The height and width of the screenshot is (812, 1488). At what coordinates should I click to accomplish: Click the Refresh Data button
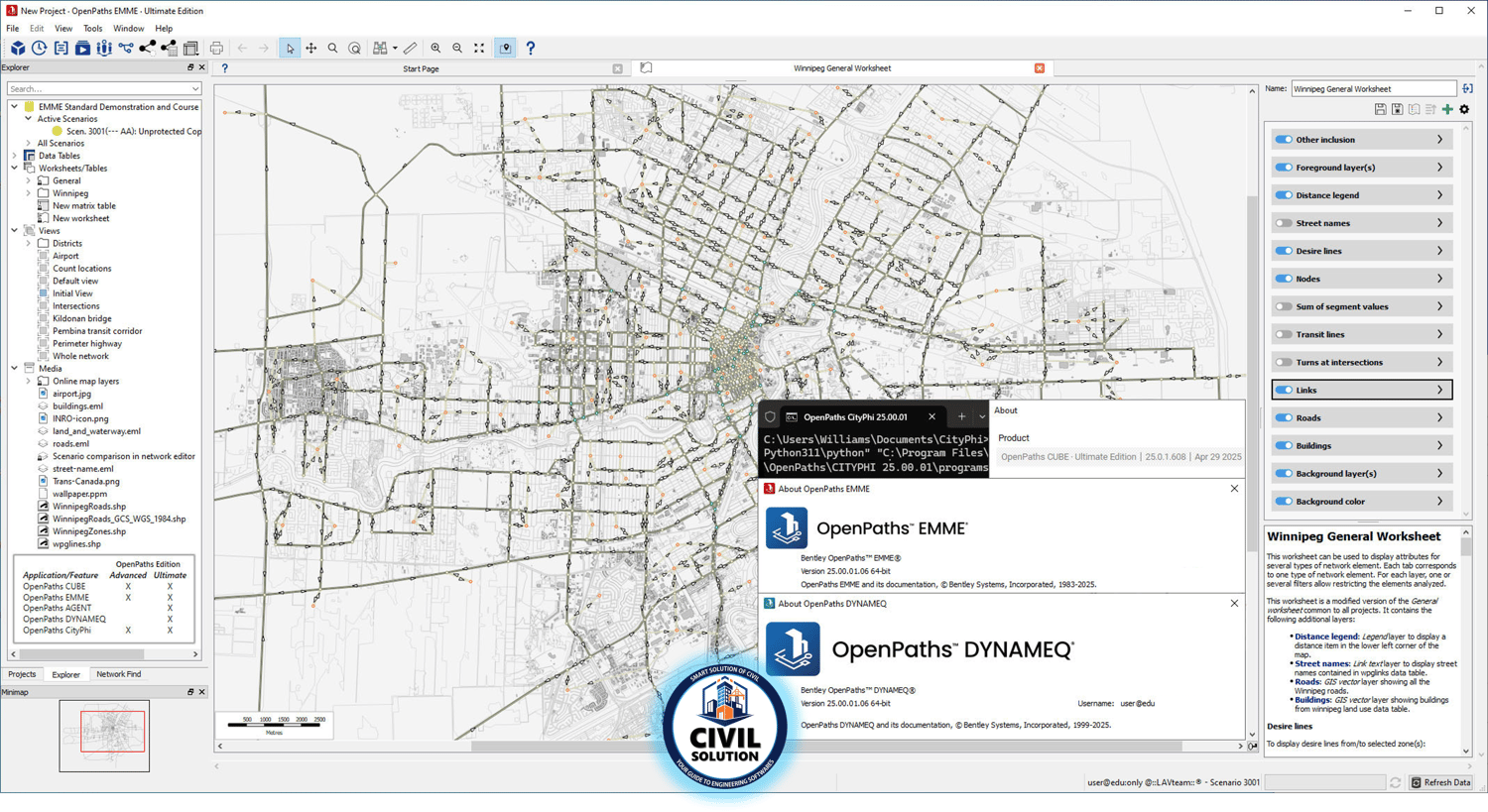click(x=1441, y=782)
